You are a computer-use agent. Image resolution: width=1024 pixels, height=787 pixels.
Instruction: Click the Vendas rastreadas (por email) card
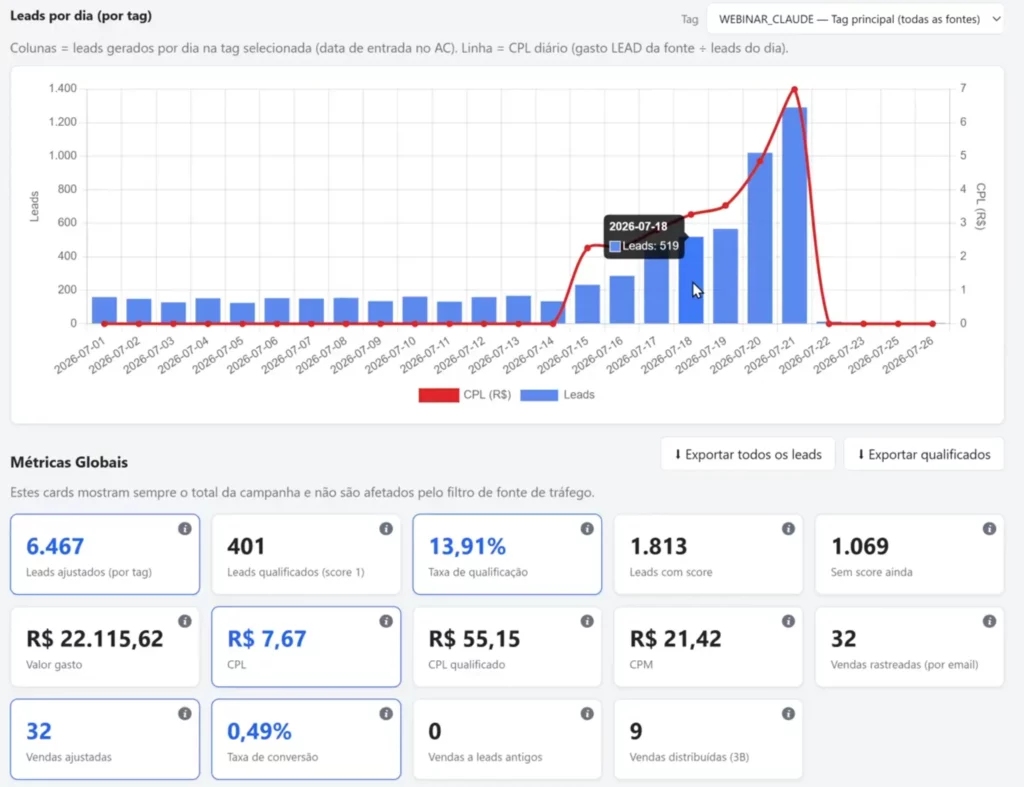click(x=910, y=647)
